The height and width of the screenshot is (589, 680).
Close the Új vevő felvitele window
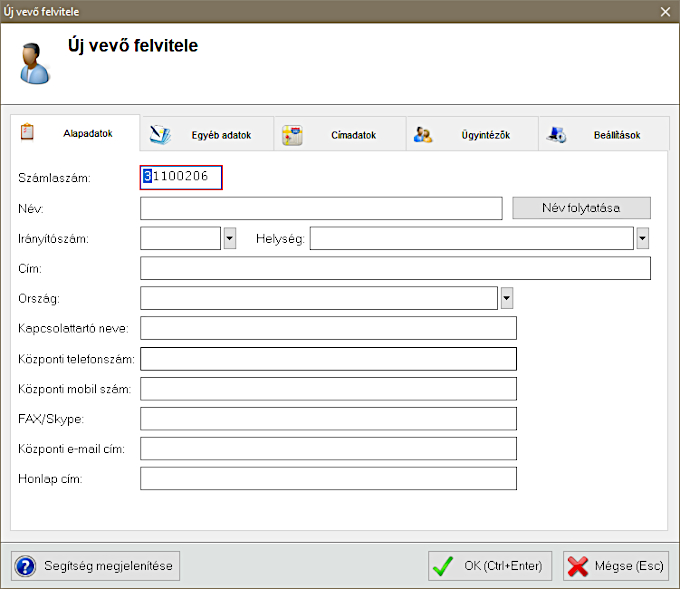666,11
